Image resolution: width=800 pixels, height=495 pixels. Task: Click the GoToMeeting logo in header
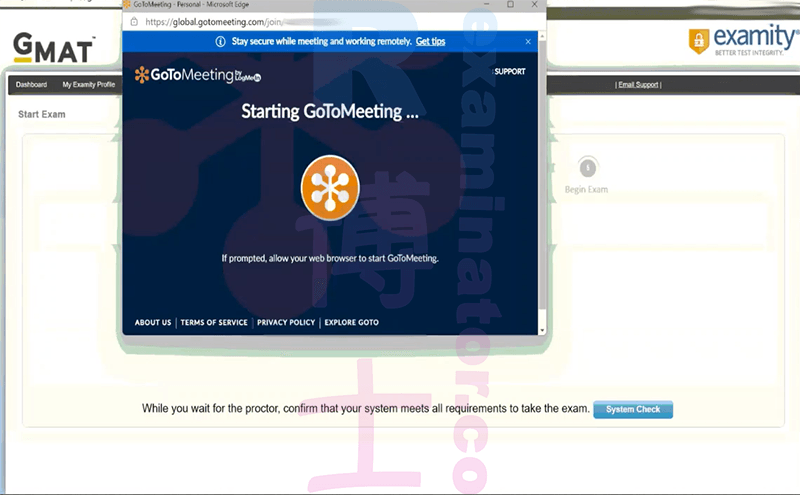tap(197, 75)
